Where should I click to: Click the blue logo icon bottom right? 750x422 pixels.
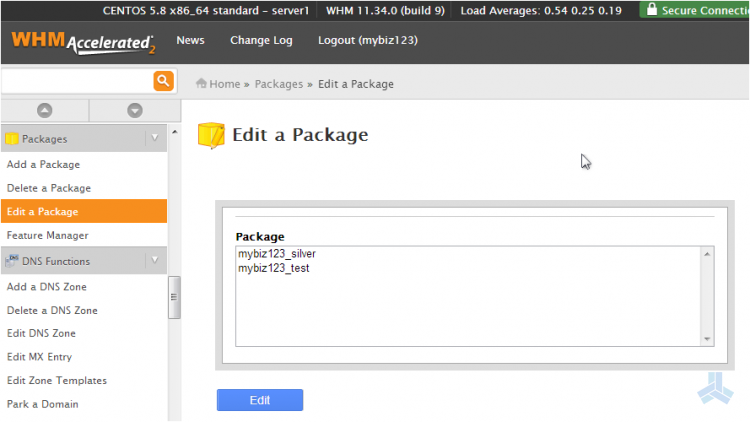click(715, 387)
